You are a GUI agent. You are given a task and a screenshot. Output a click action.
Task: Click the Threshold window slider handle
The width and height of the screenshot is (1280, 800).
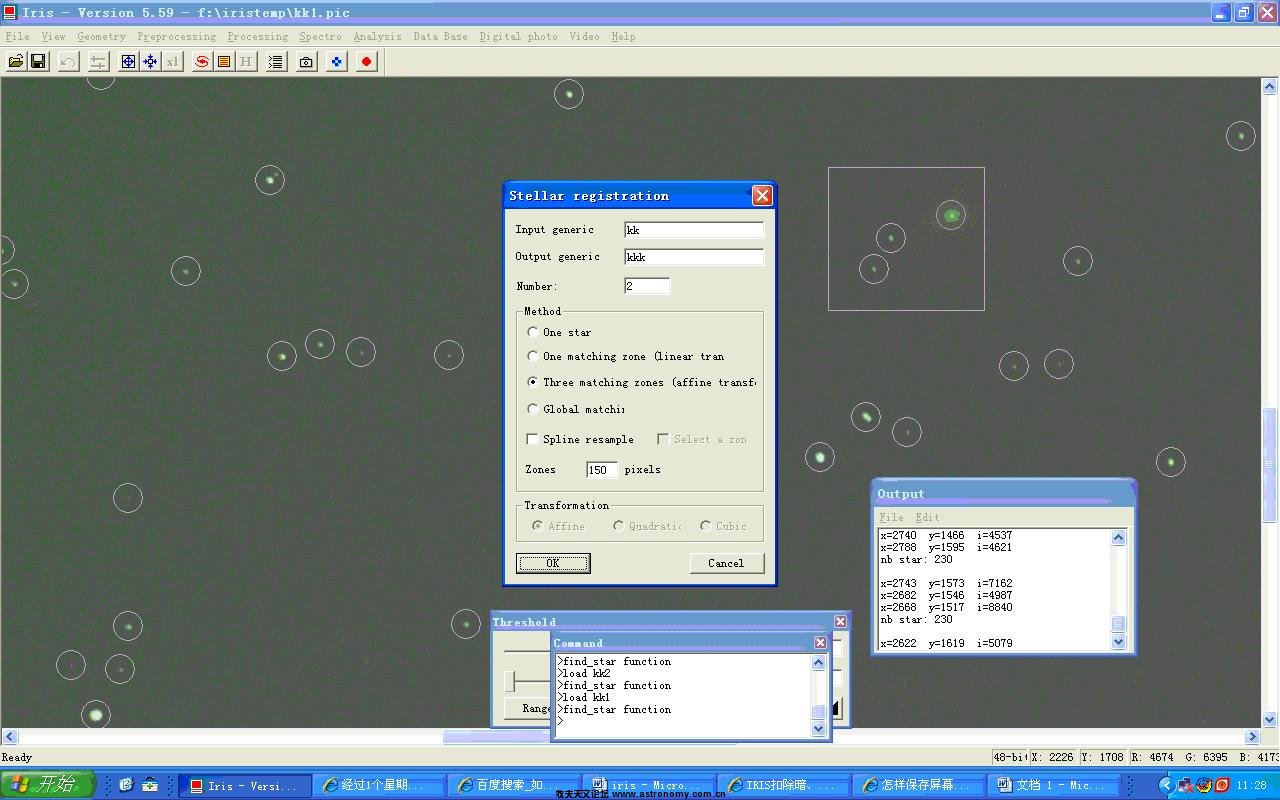click(510, 682)
